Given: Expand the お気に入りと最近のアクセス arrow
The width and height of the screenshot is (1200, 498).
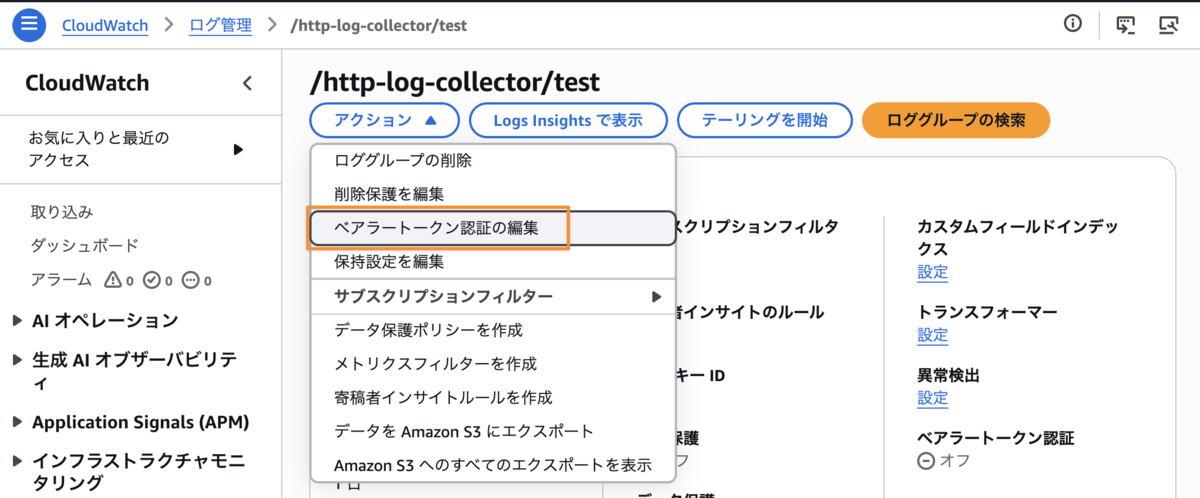Looking at the screenshot, I should click(238, 149).
